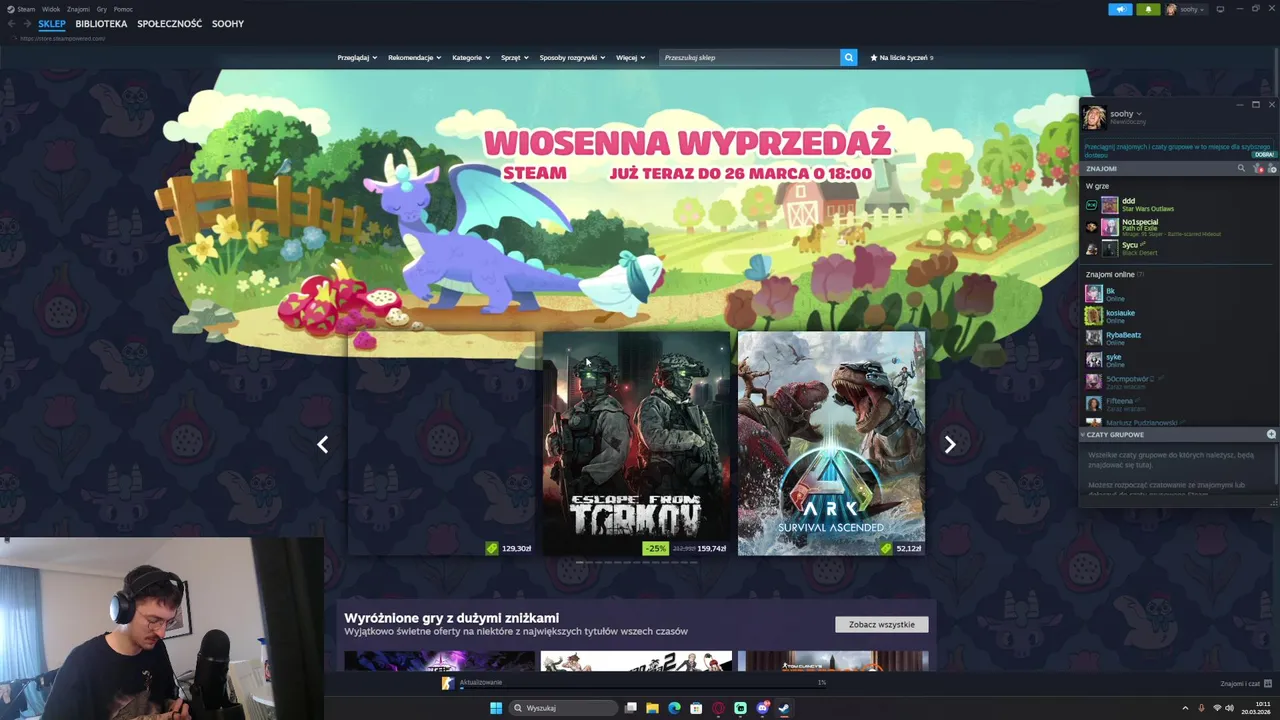Select the Sklep tab
Screen dimensions: 1280x720
click(x=52, y=24)
